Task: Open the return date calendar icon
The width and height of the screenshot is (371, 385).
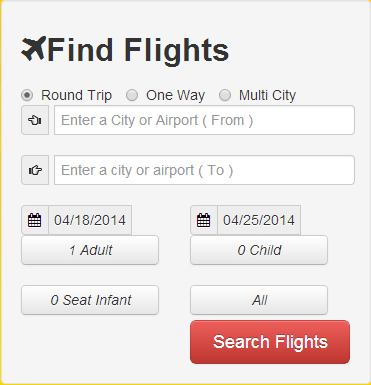Action: pyautogui.click(x=204, y=220)
